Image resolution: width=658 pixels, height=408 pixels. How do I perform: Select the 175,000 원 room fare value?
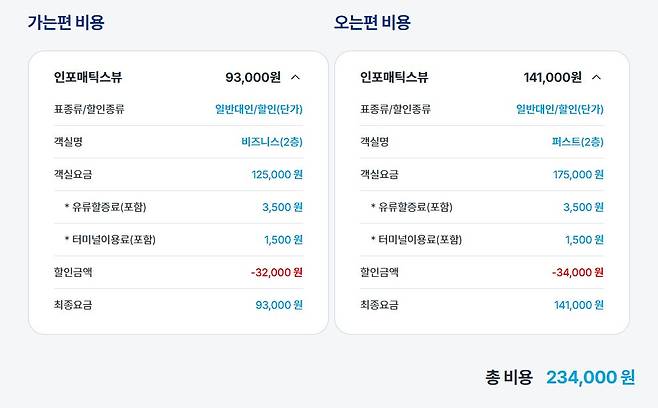pos(579,175)
